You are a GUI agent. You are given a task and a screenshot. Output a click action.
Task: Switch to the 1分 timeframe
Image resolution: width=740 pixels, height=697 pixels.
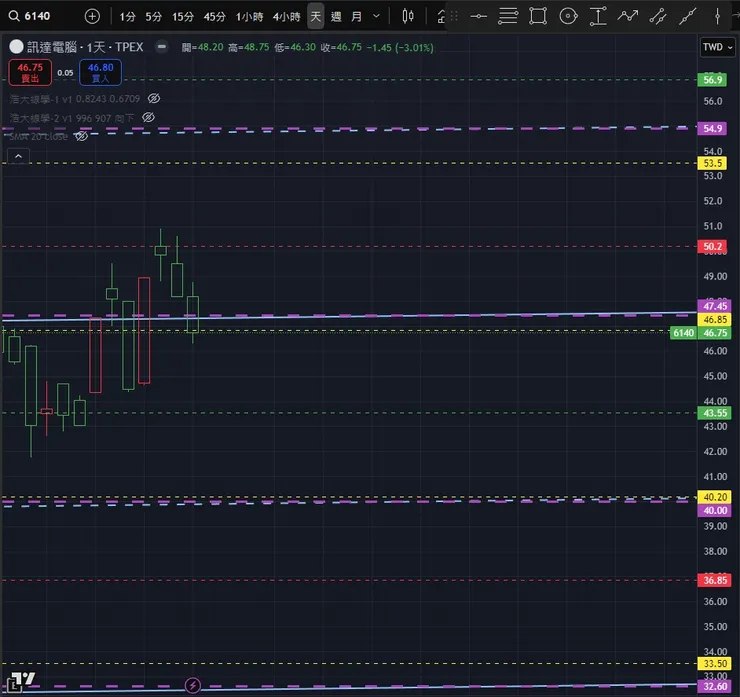coord(127,17)
